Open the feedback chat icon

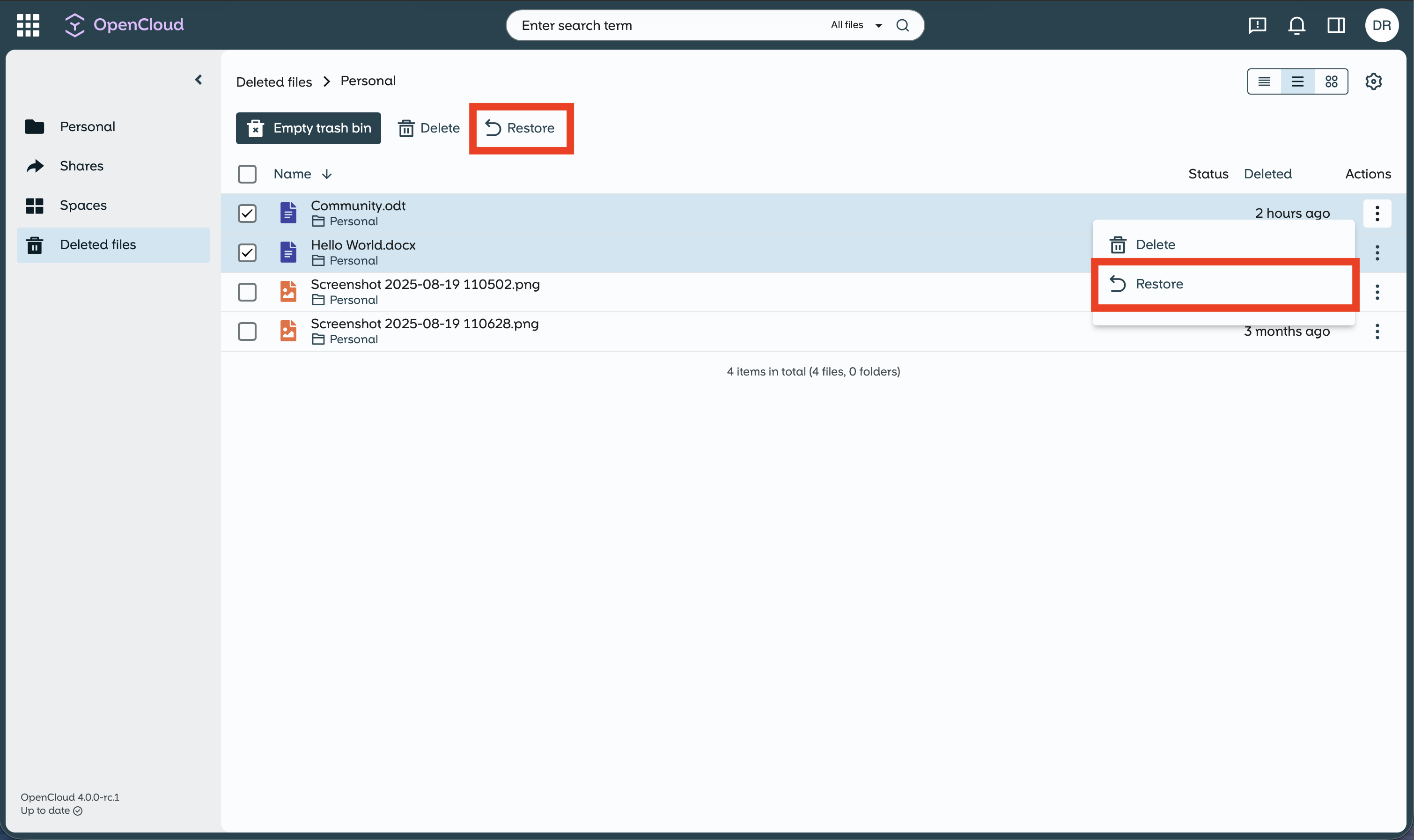coord(1257,25)
